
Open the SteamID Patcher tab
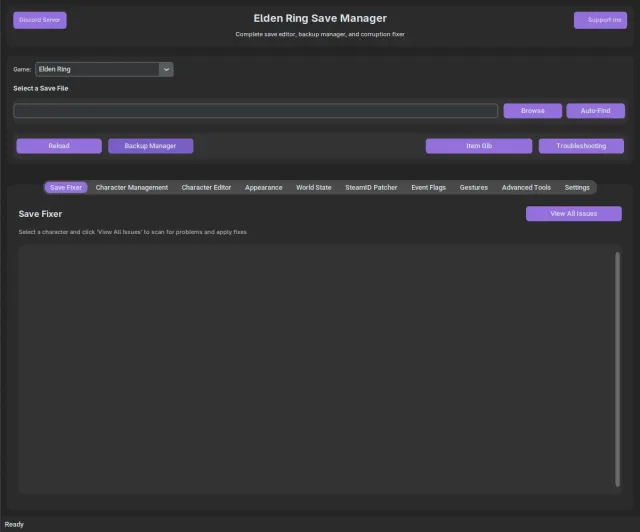371,187
